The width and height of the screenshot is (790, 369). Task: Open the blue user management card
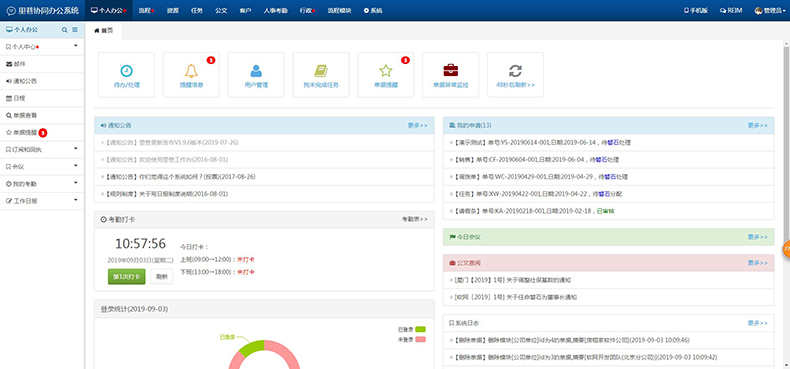pos(256,75)
